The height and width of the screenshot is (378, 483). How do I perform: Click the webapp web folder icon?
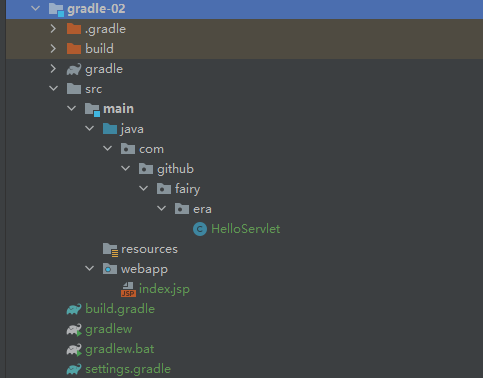click(110, 269)
